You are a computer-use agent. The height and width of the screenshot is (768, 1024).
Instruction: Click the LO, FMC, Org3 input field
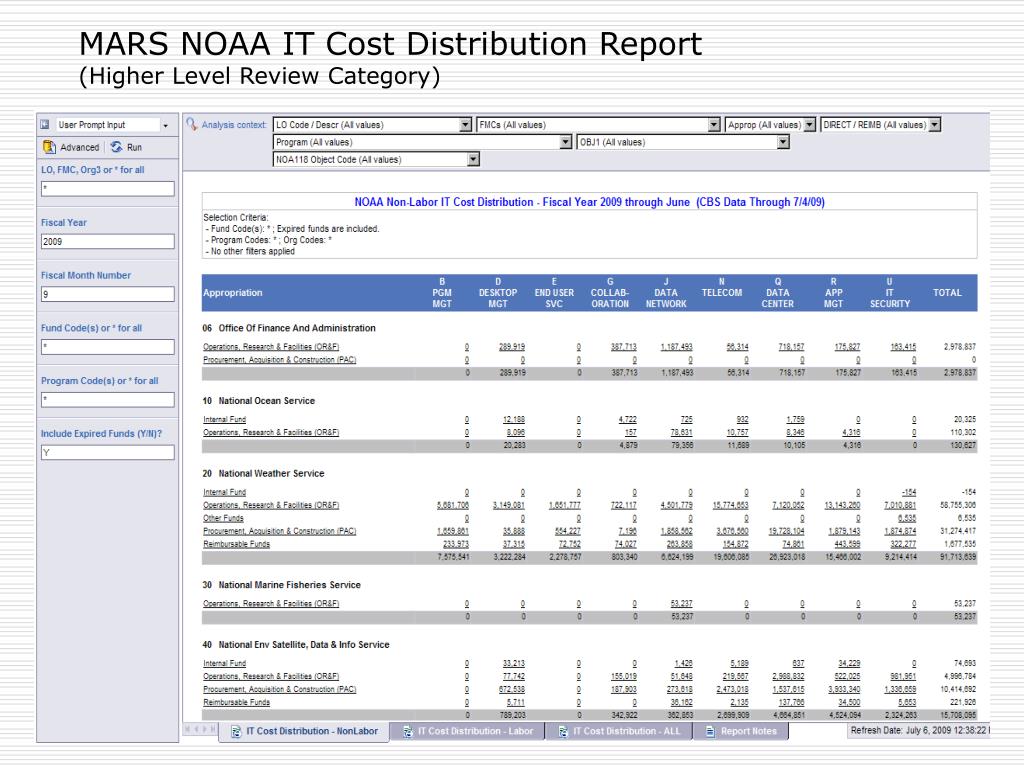pyautogui.click(x=108, y=189)
